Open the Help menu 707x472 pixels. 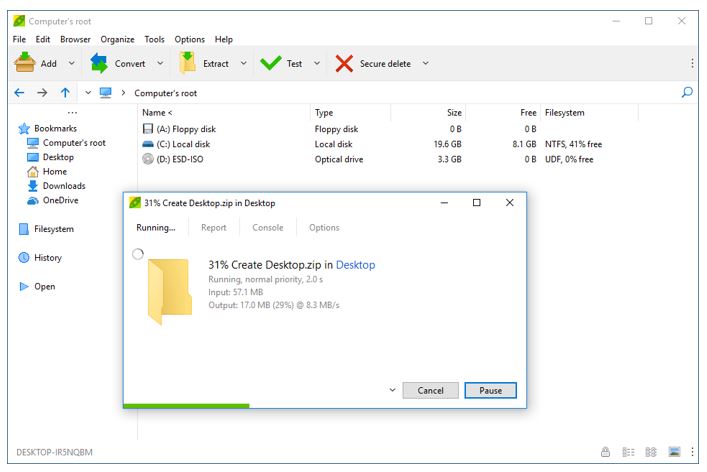[224, 39]
